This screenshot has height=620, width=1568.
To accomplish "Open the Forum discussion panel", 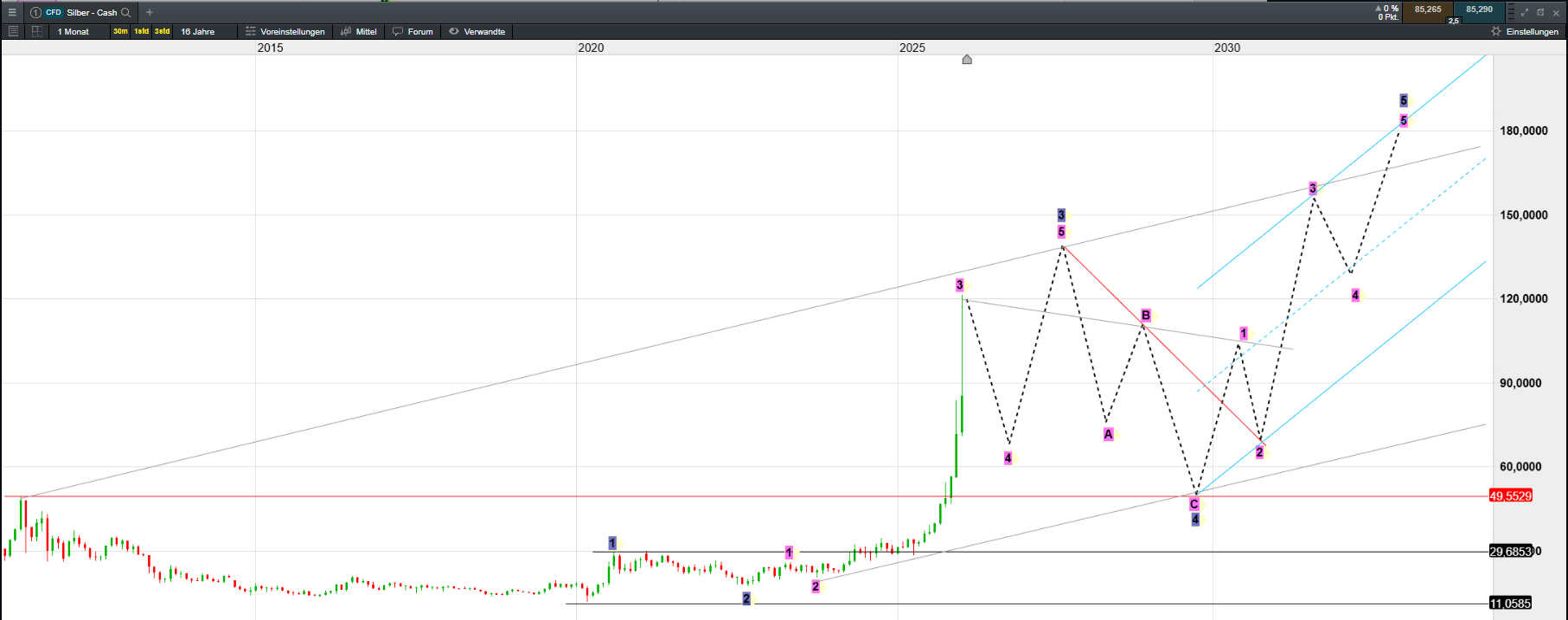I will coord(413,32).
